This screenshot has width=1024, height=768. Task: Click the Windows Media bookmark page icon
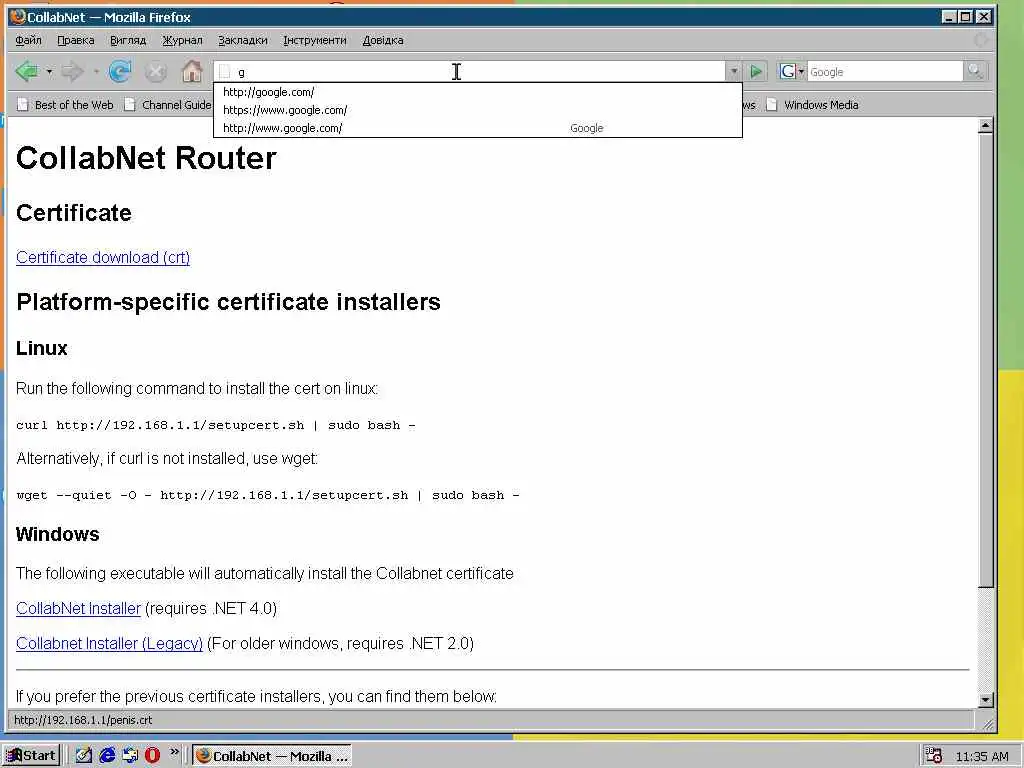tap(772, 104)
